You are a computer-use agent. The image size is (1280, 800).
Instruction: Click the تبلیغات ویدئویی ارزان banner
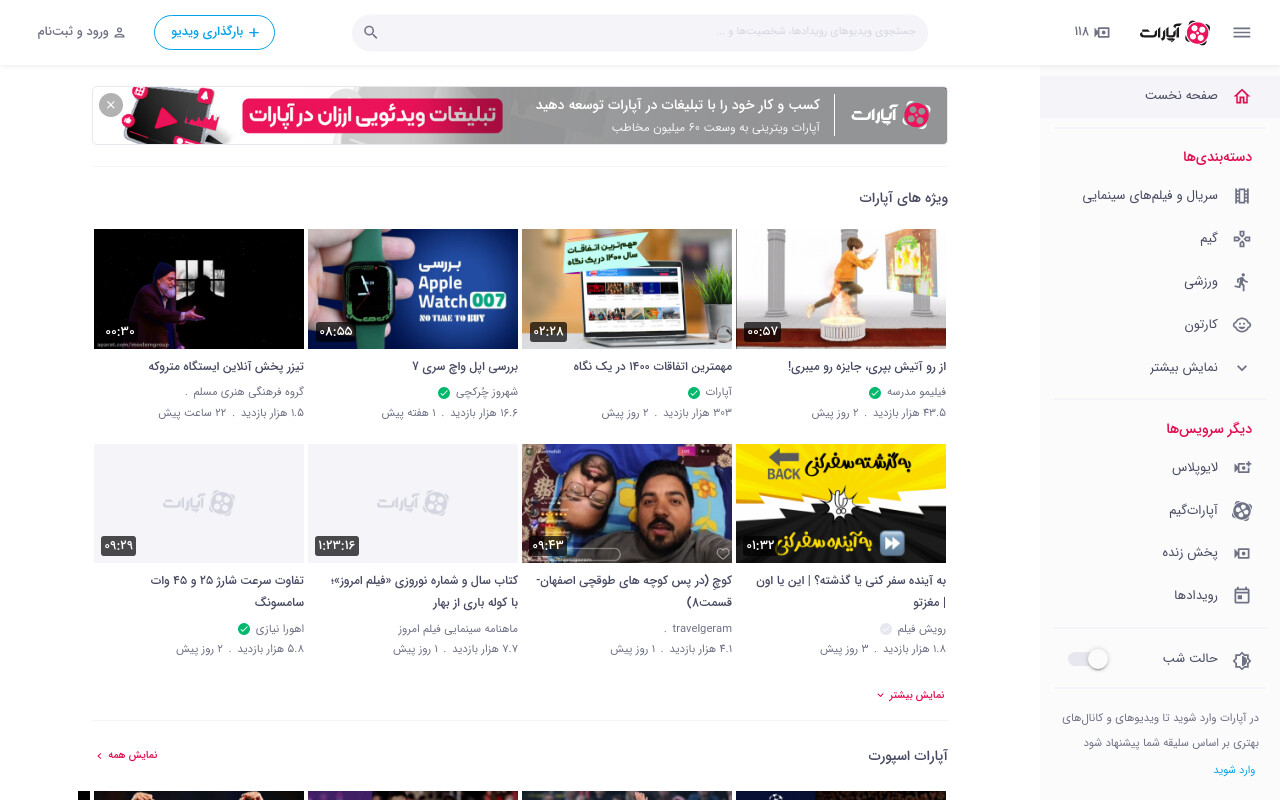click(x=520, y=115)
